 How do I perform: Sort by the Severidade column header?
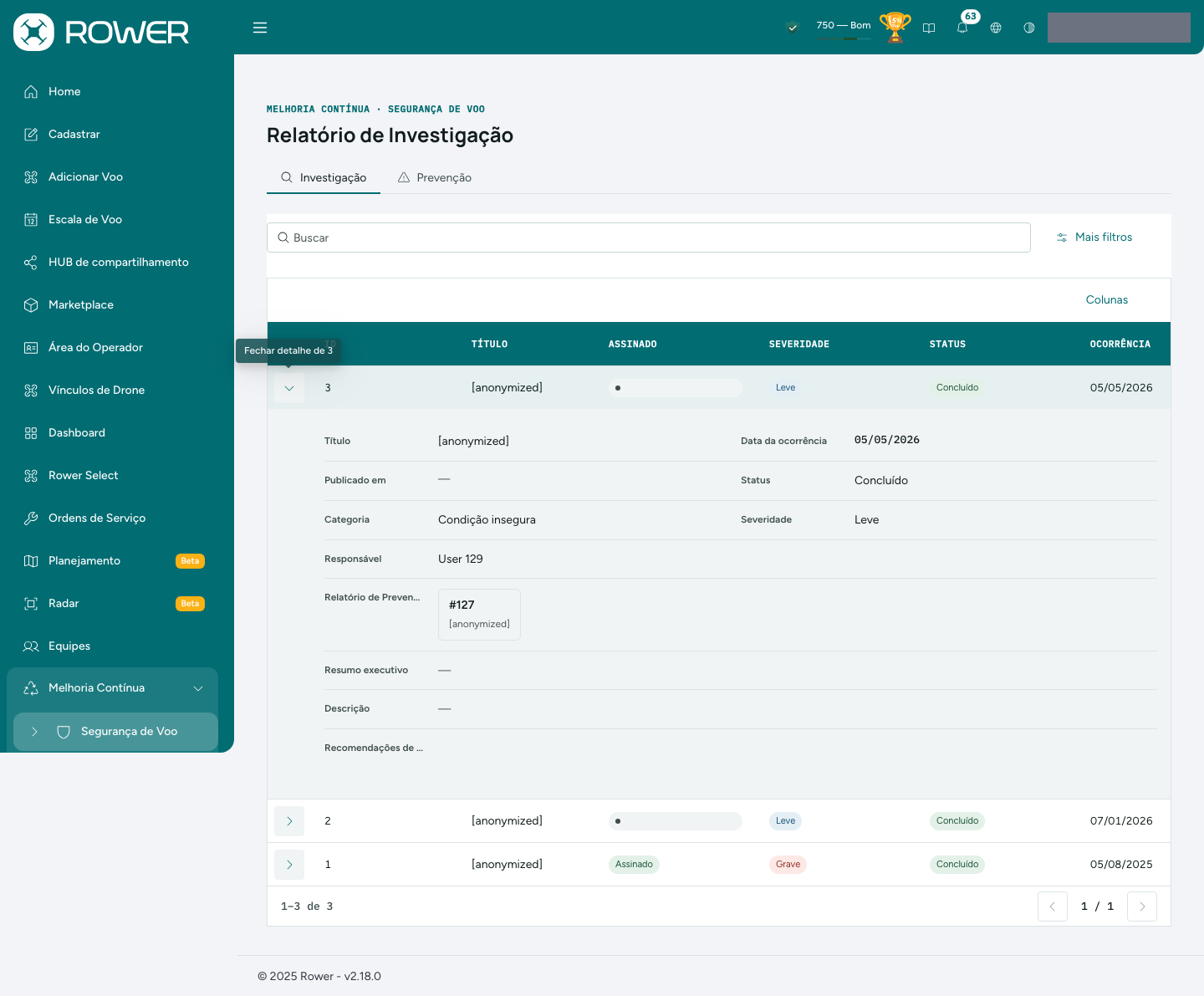tap(799, 345)
